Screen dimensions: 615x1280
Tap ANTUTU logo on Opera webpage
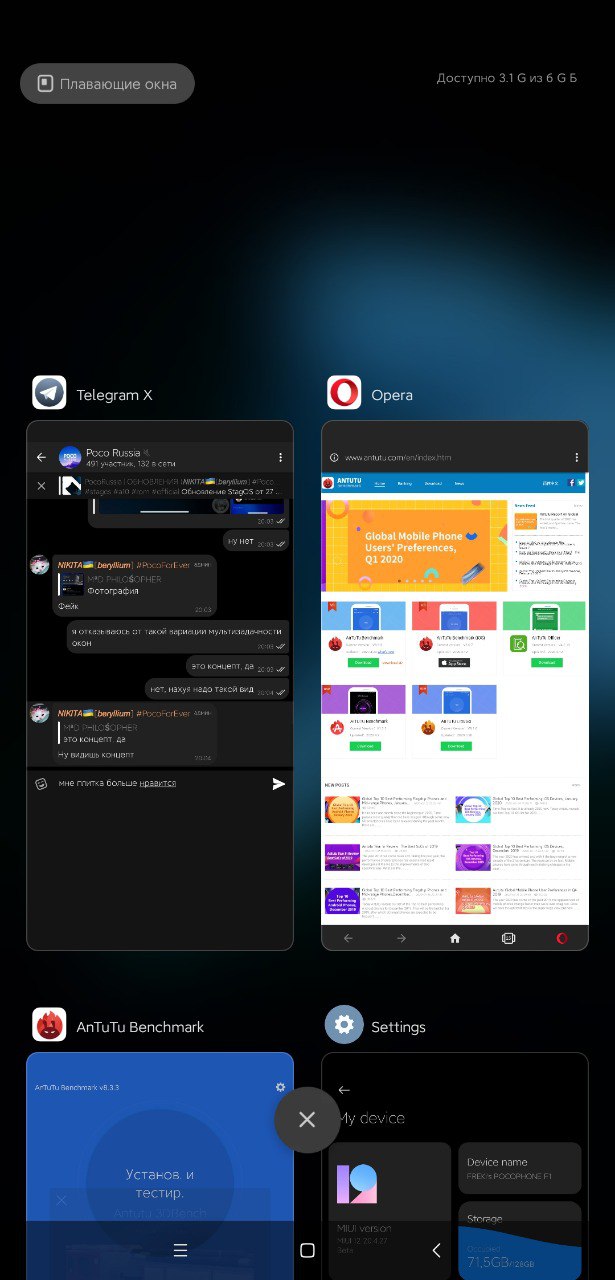click(343, 484)
